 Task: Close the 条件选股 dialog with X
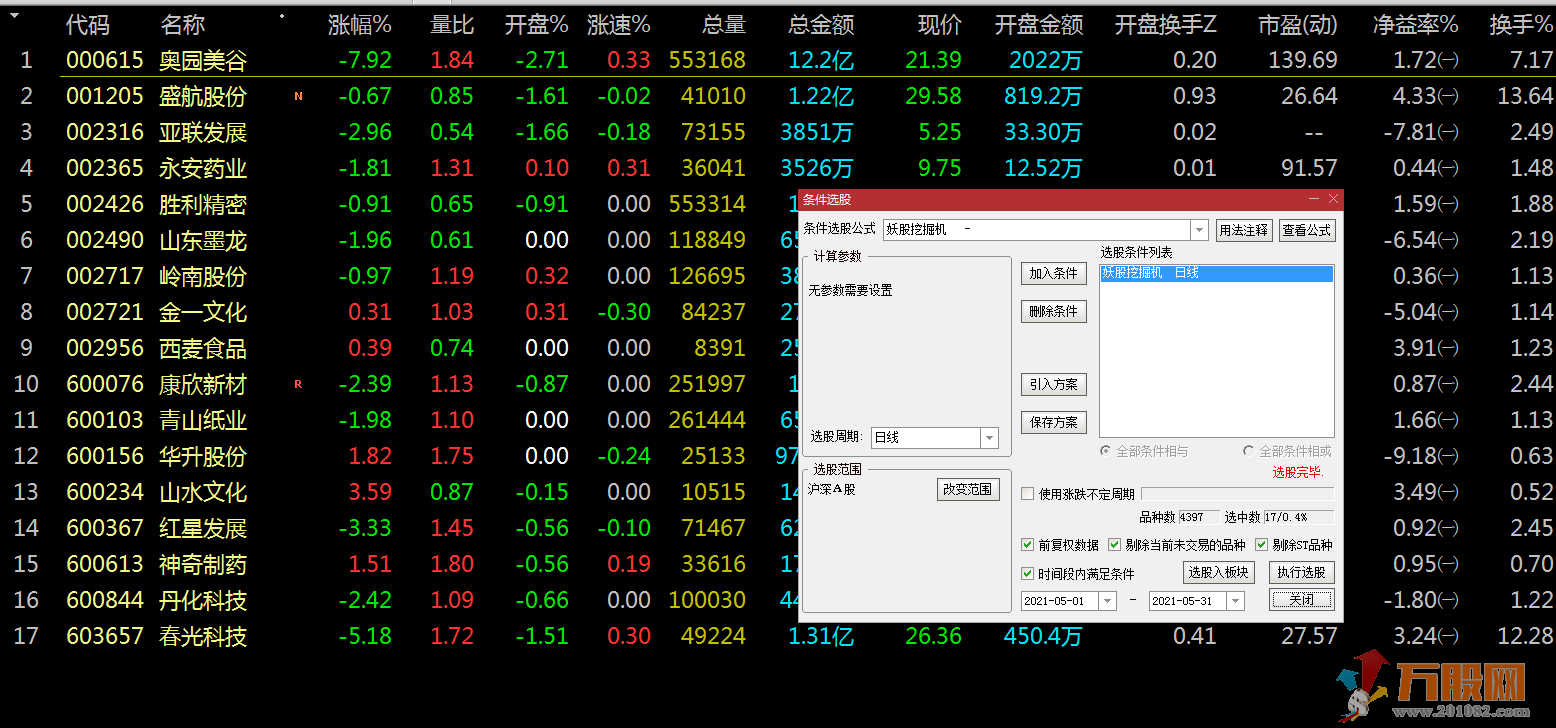pyautogui.click(x=1333, y=200)
